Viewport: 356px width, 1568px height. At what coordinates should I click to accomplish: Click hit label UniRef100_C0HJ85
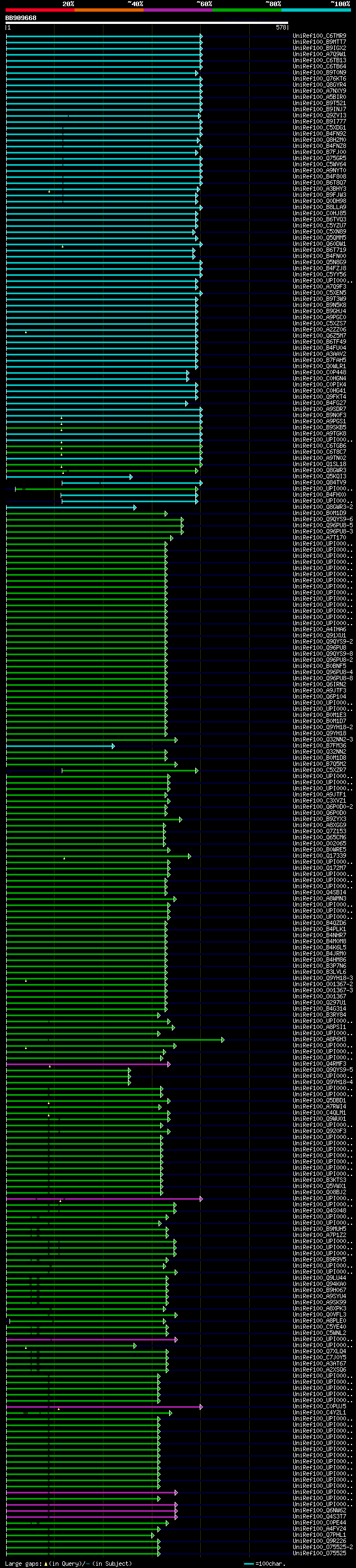click(x=319, y=213)
